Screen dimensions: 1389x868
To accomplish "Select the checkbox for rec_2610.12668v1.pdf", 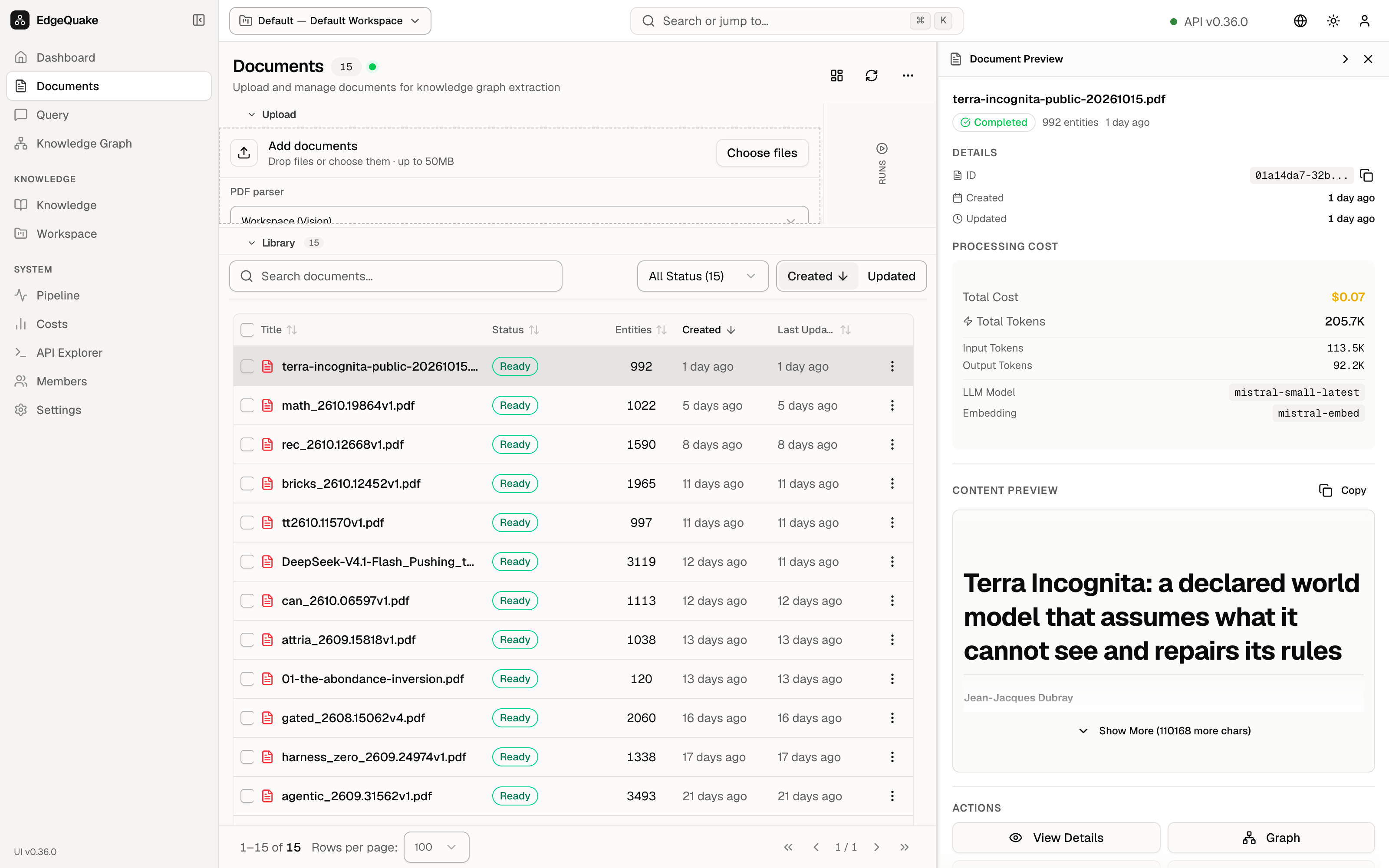I will [247, 444].
